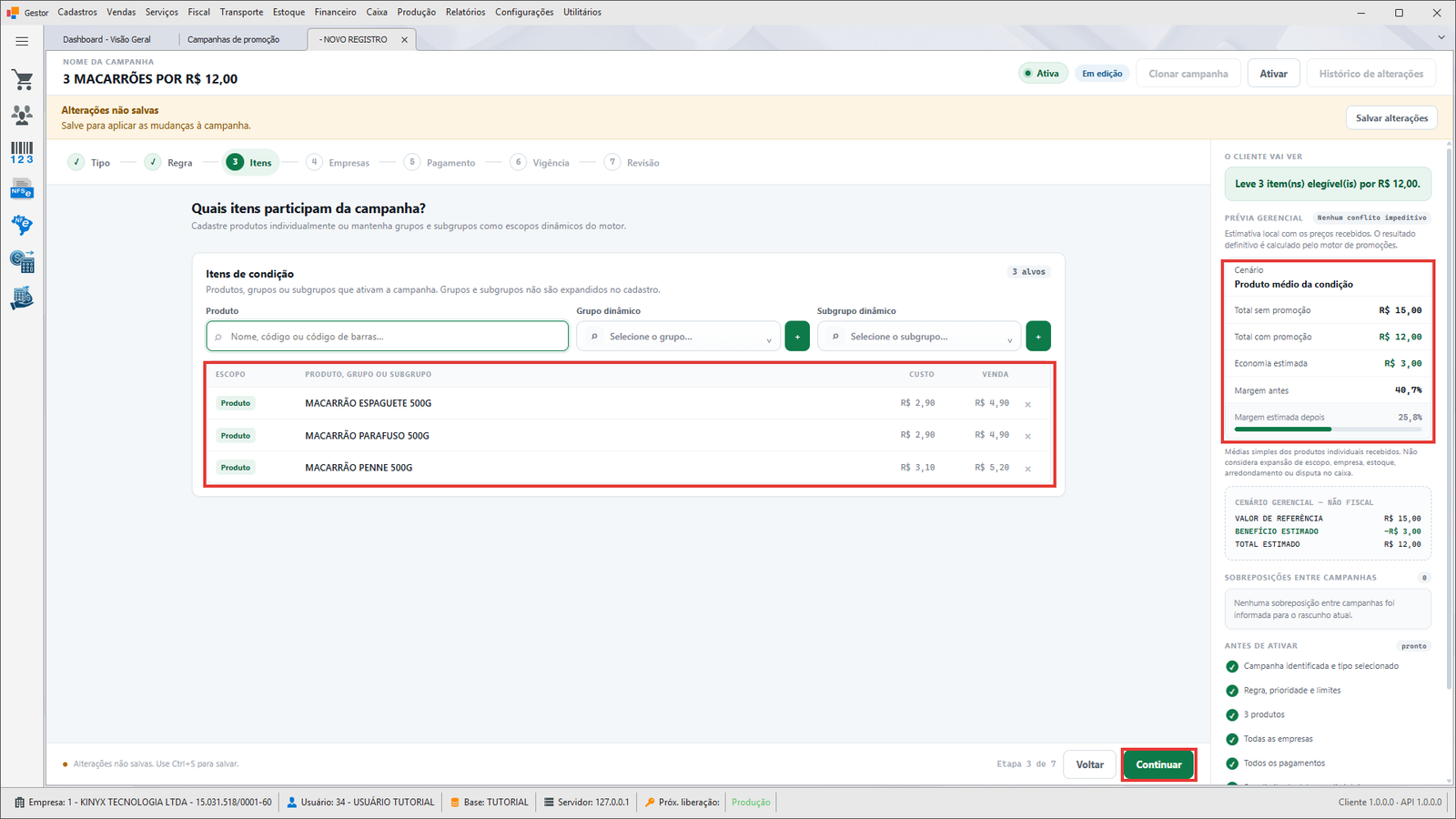Click the Margem estimada depois progress bar

click(x=1328, y=429)
